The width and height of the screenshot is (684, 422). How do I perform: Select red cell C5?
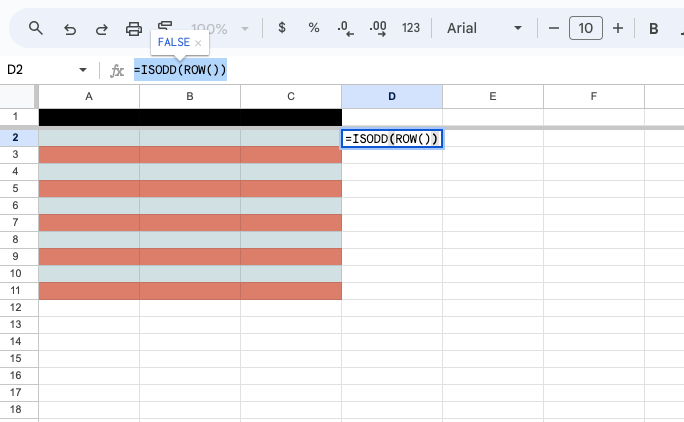pyautogui.click(x=291, y=189)
